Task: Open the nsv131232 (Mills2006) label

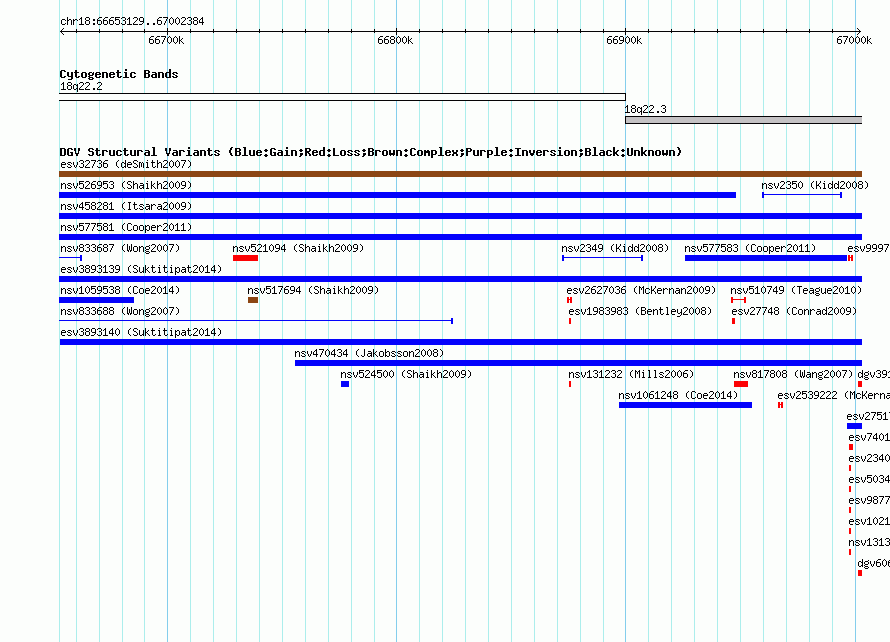Action: pos(631,374)
